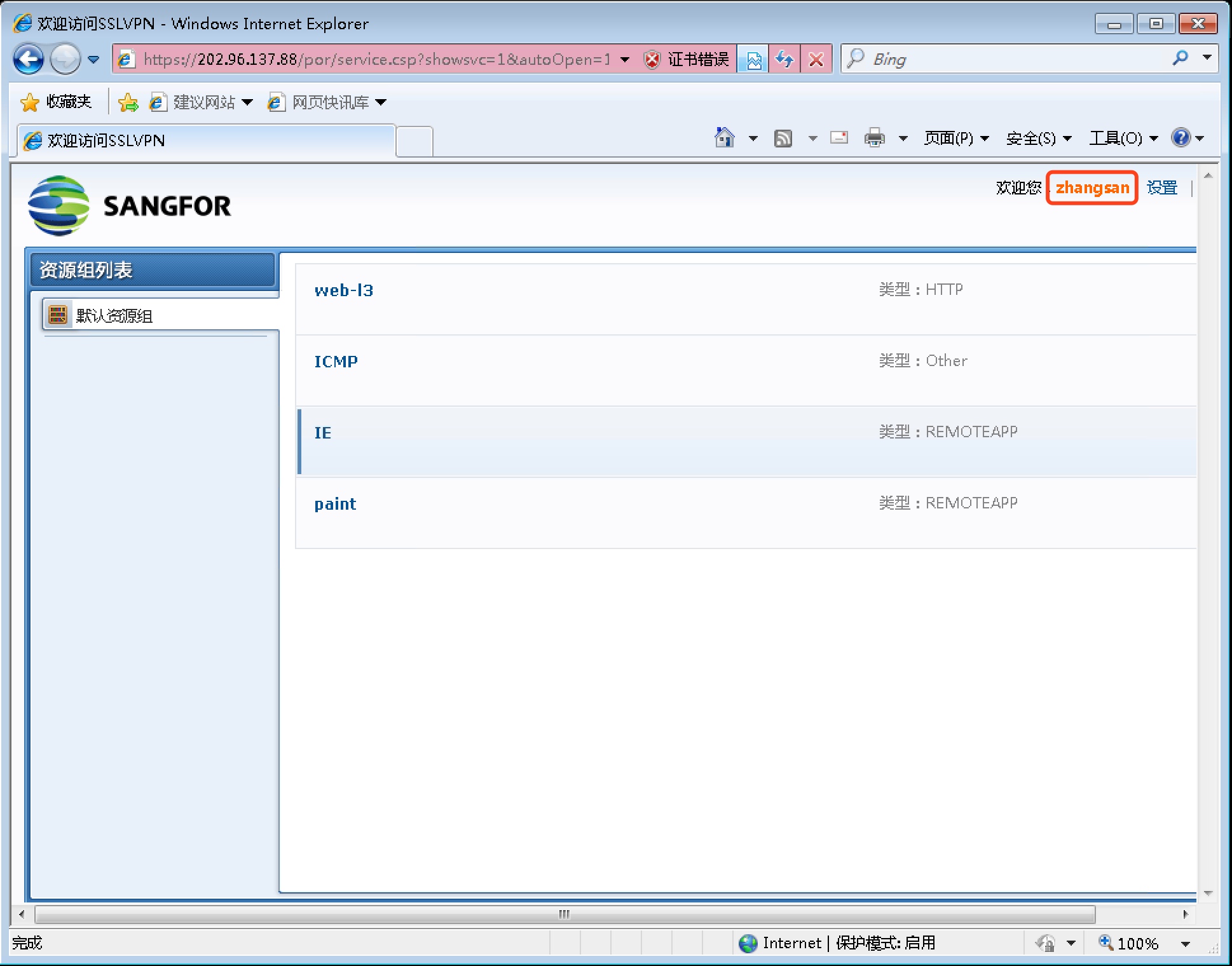Click the refresh page icon
The height and width of the screenshot is (966, 1232).
pyautogui.click(x=784, y=60)
